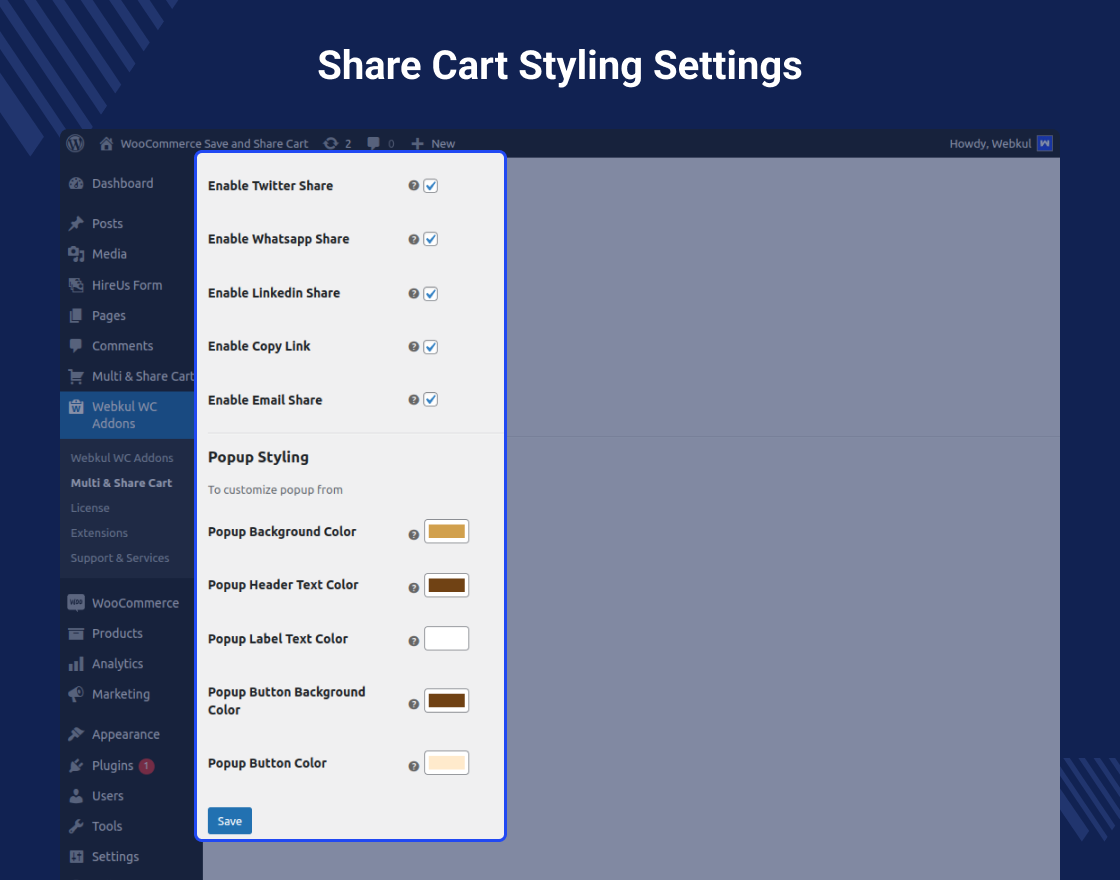Viewport: 1120px width, 880px height.
Task: Click the WooCommerce icon in sidebar
Action: 76,603
